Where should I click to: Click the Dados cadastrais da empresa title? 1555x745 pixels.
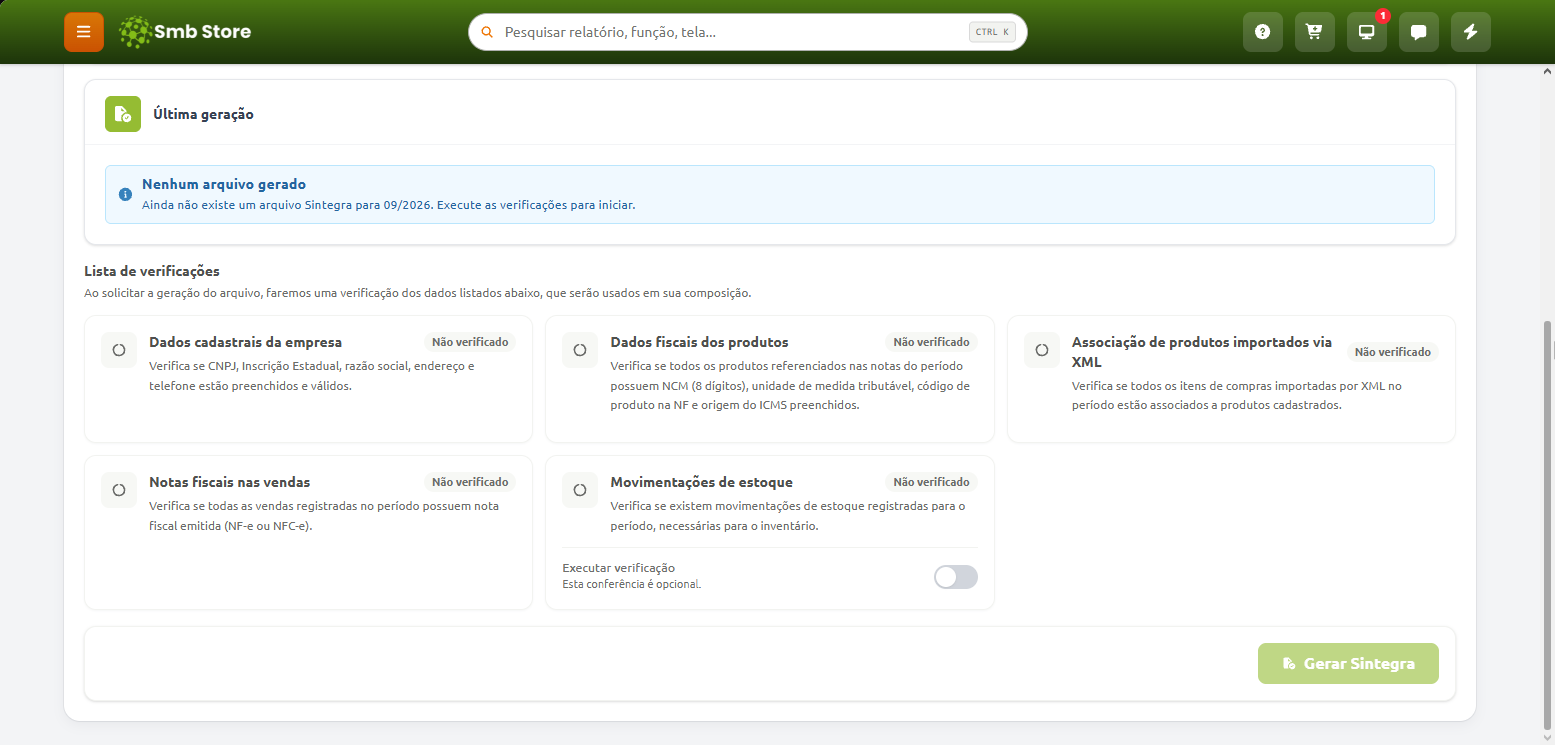click(x=245, y=342)
